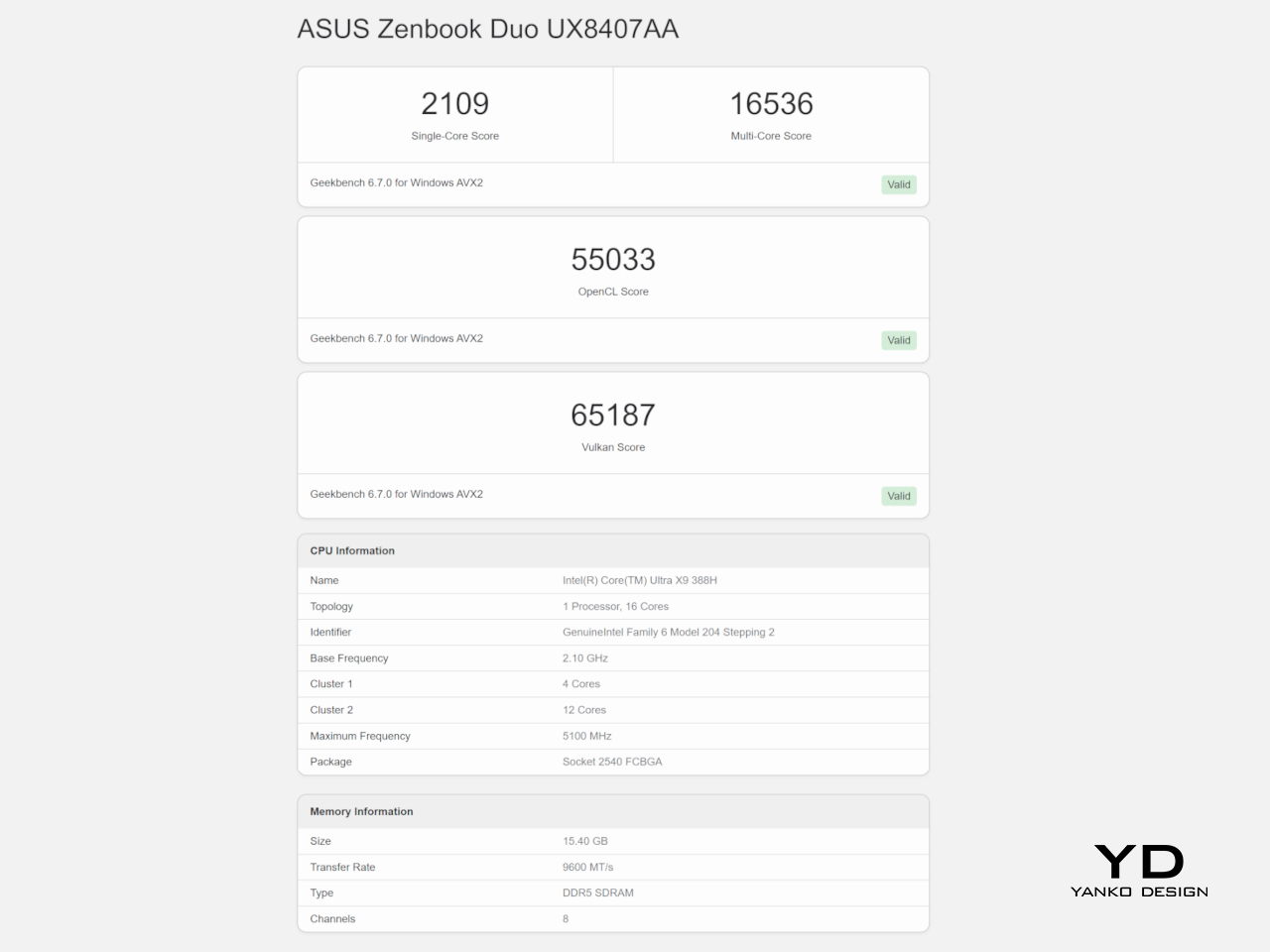This screenshot has height=952, width=1270.
Task: Click the 65187 Vulkan Score
Action: (x=613, y=416)
